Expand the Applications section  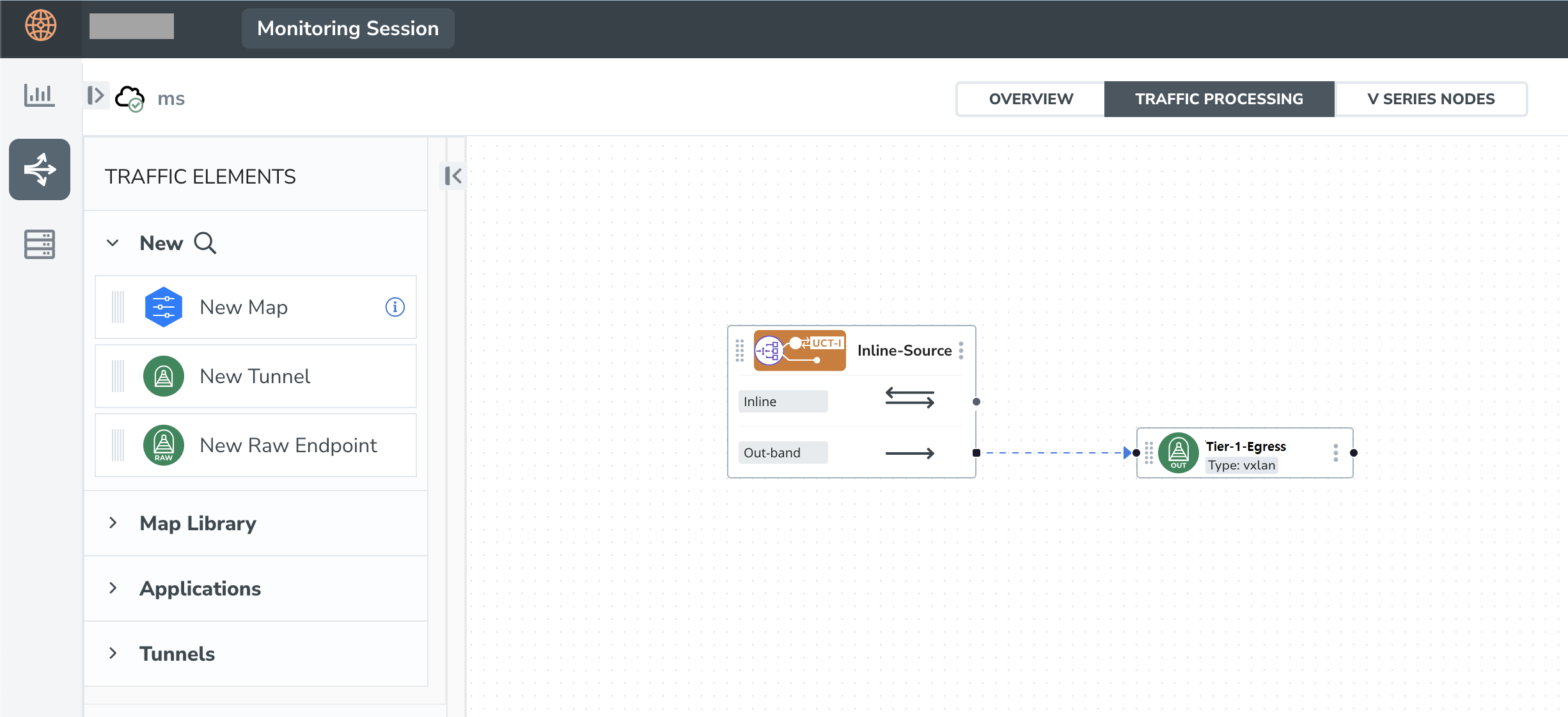(x=113, y=588)
